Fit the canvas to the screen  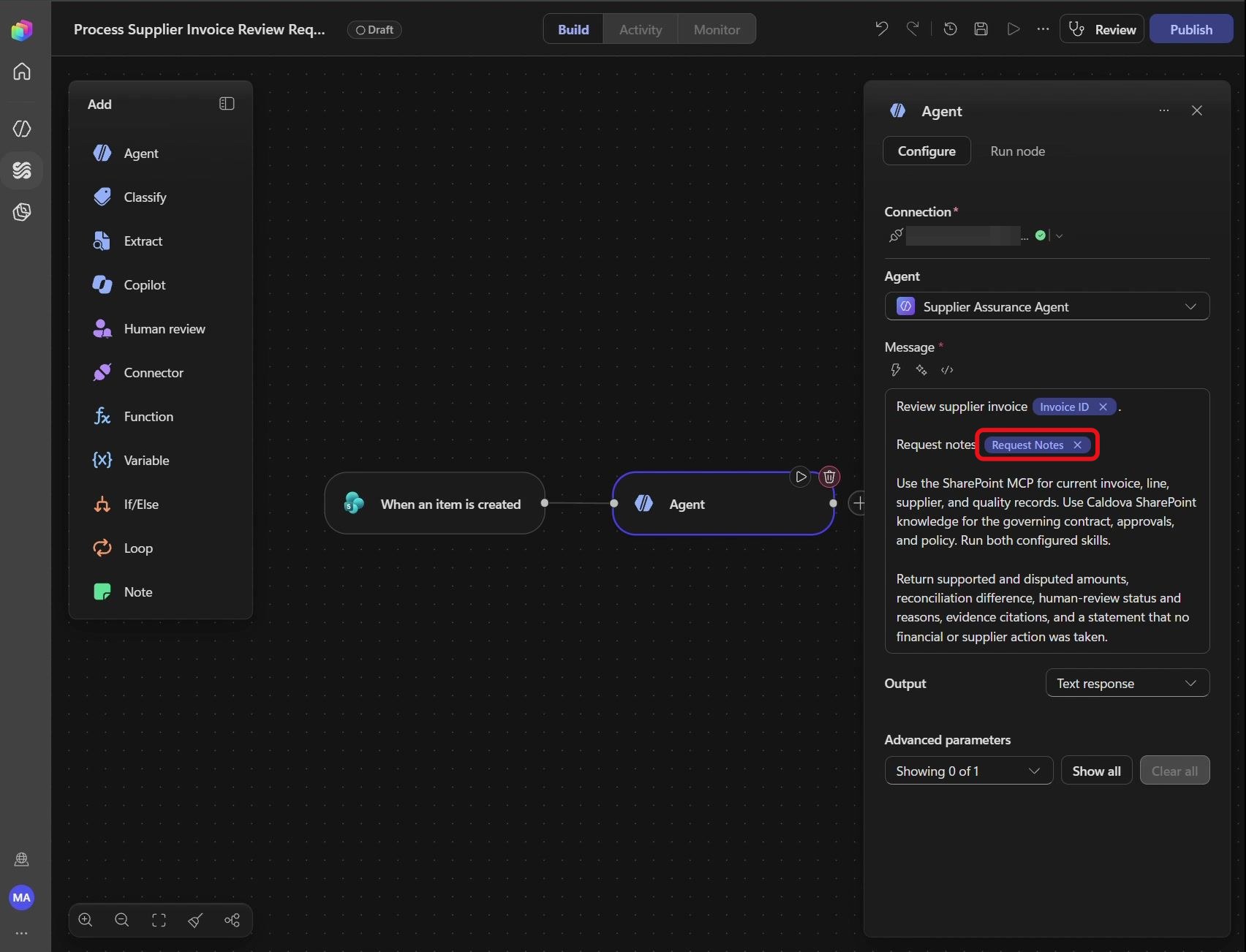pos(159,920)
